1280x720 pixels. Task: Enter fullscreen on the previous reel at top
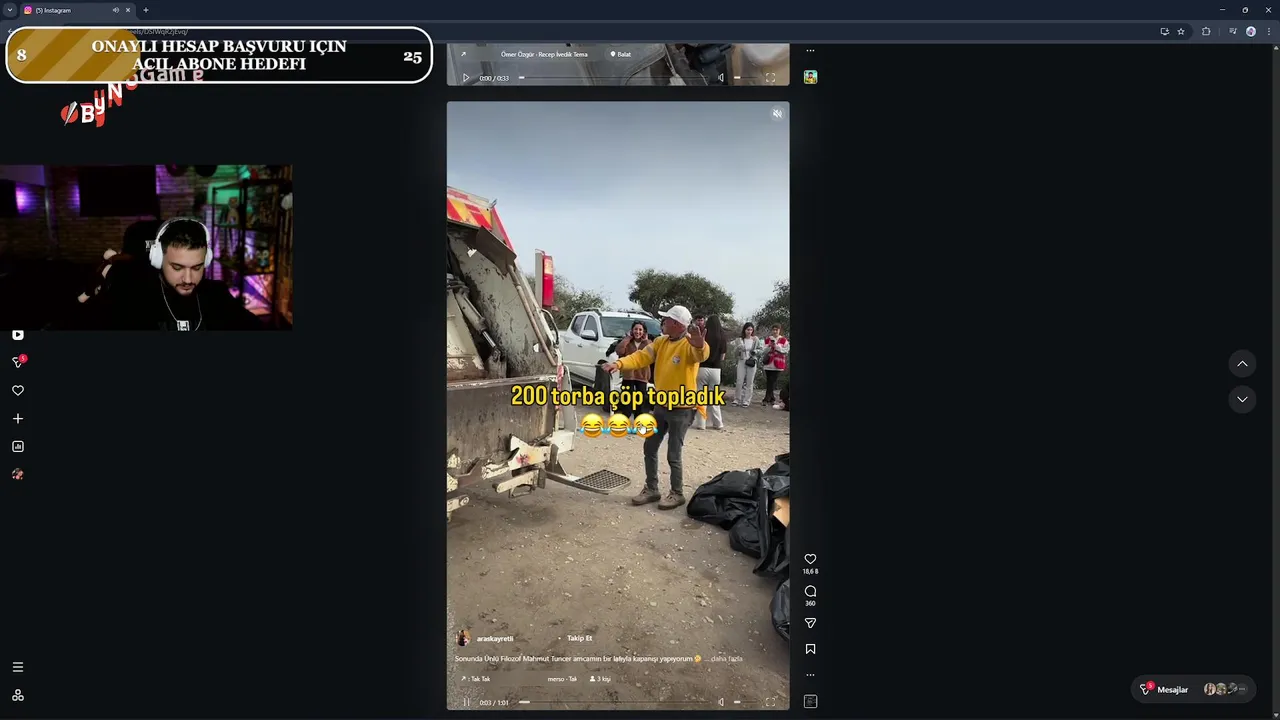[x=770, y=78]
